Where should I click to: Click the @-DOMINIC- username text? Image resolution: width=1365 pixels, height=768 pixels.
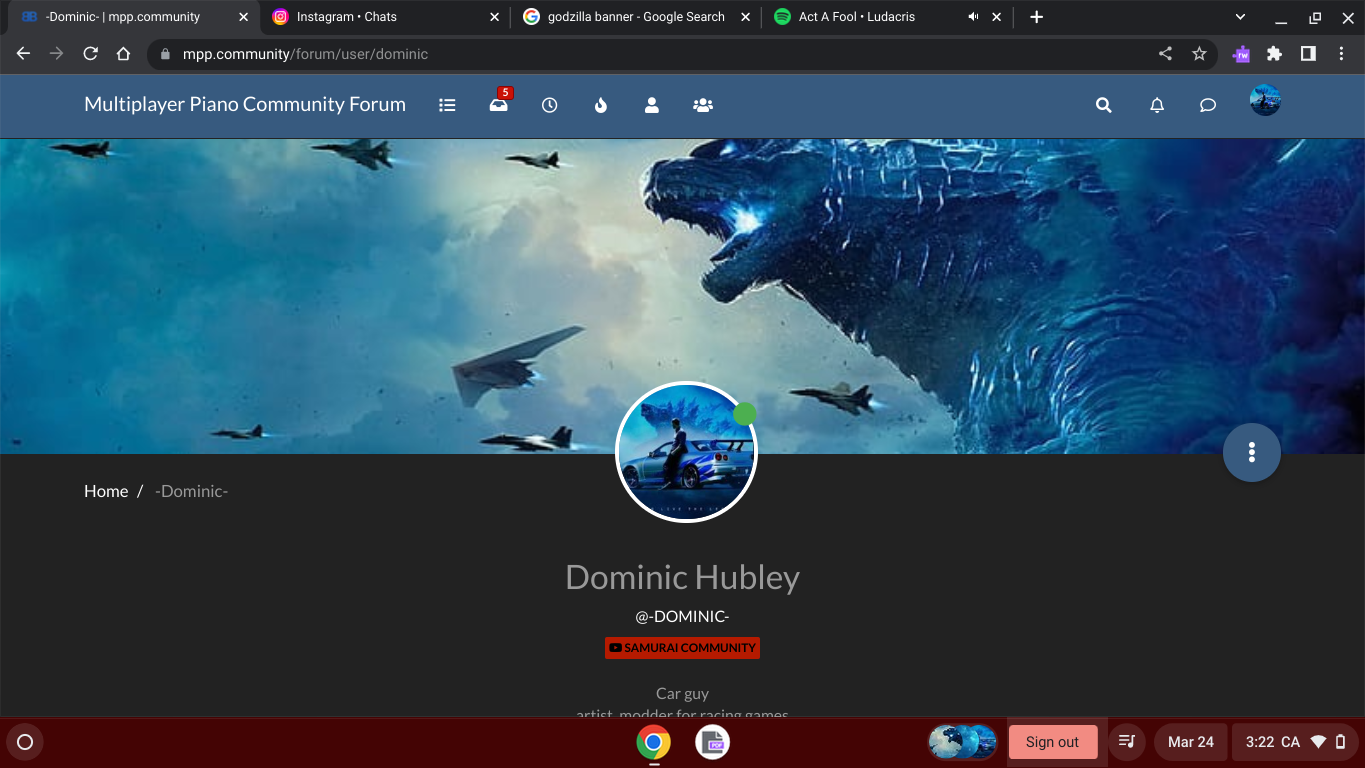682,616
